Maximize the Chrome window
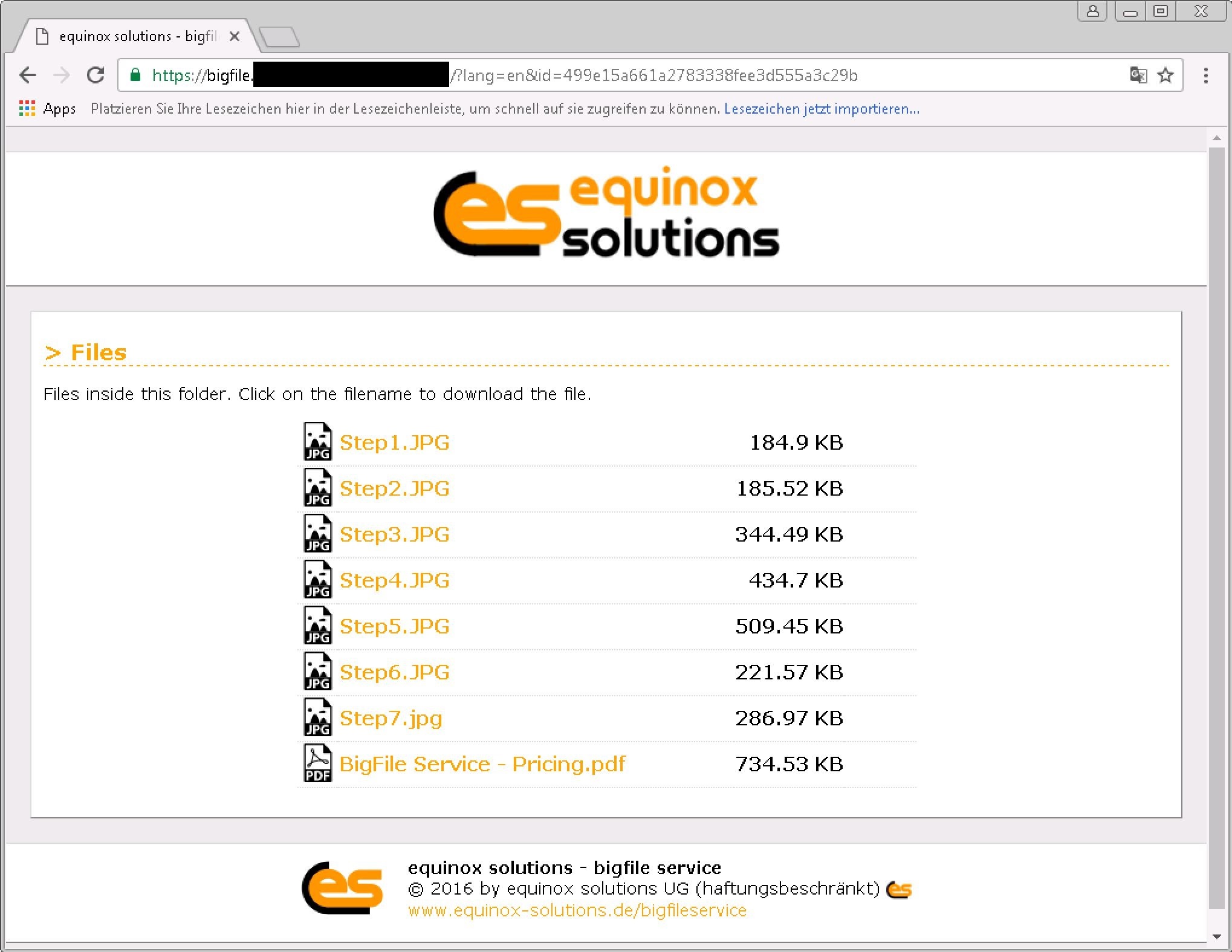 pos(1161,11)
